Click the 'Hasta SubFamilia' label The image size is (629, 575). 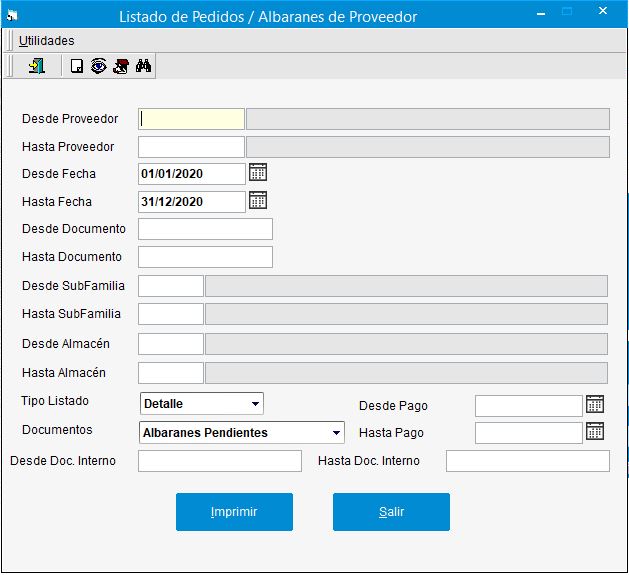coord(71,314)
